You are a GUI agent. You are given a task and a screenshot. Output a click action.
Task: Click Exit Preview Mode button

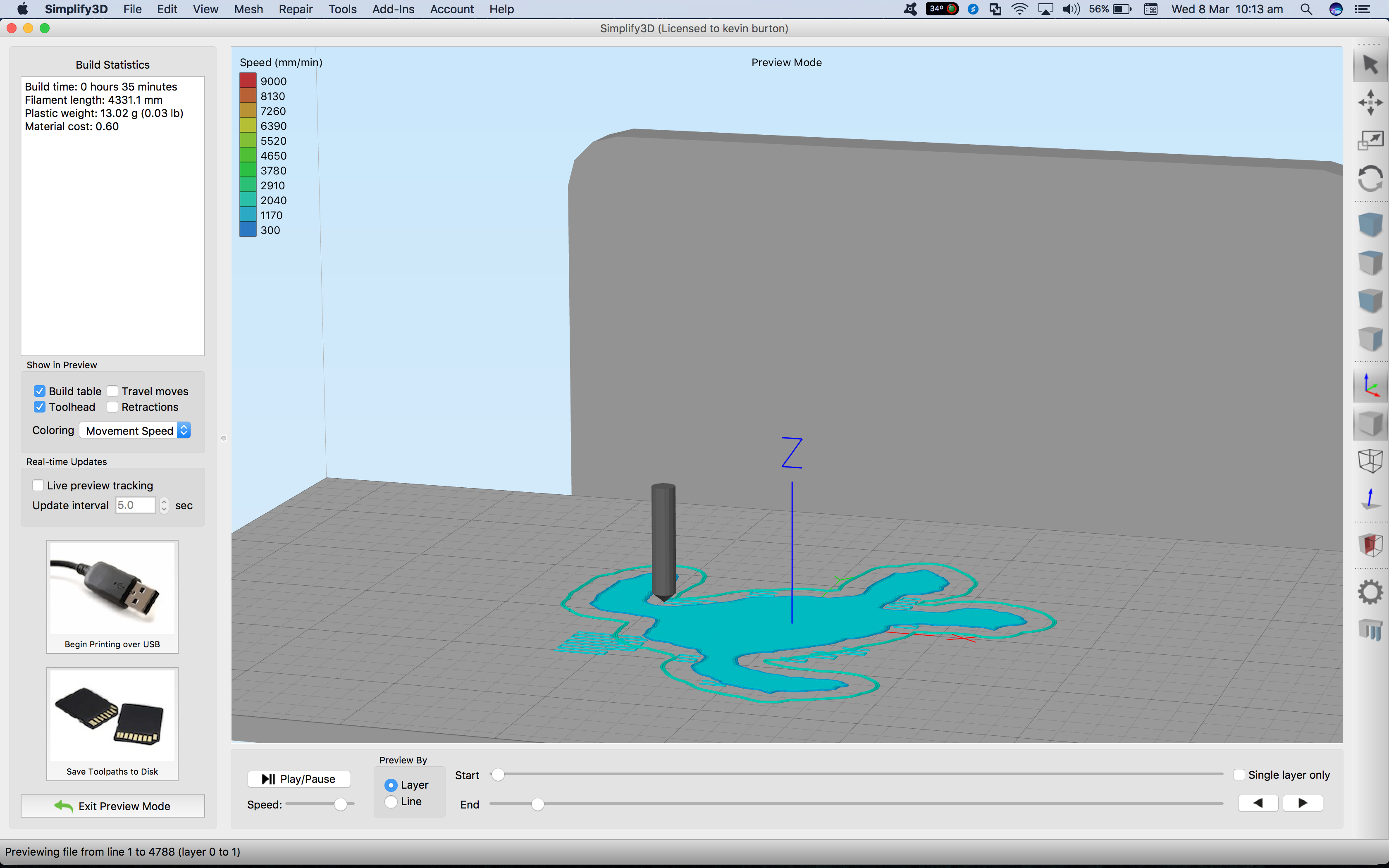pyautogui.click(x=112, y=806)
